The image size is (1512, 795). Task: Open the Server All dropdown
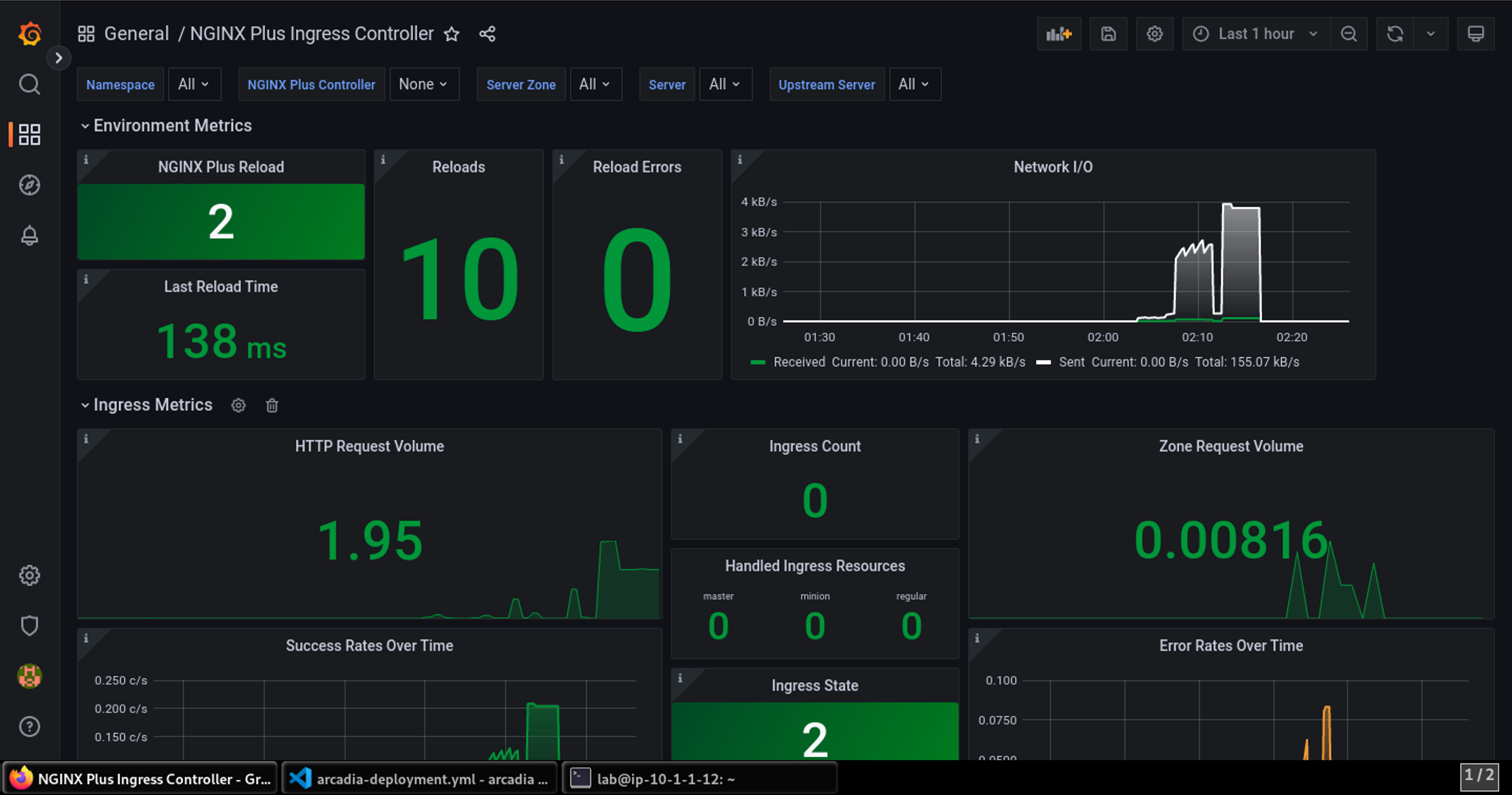click(x=726, y=84)
